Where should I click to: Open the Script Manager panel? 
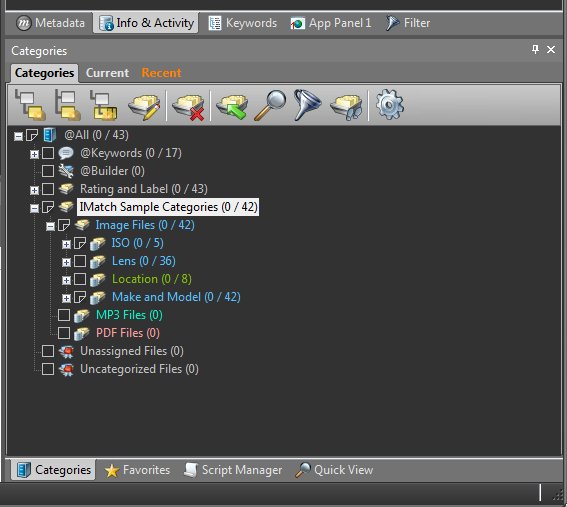pyautogui.click(x=233, y=470)
